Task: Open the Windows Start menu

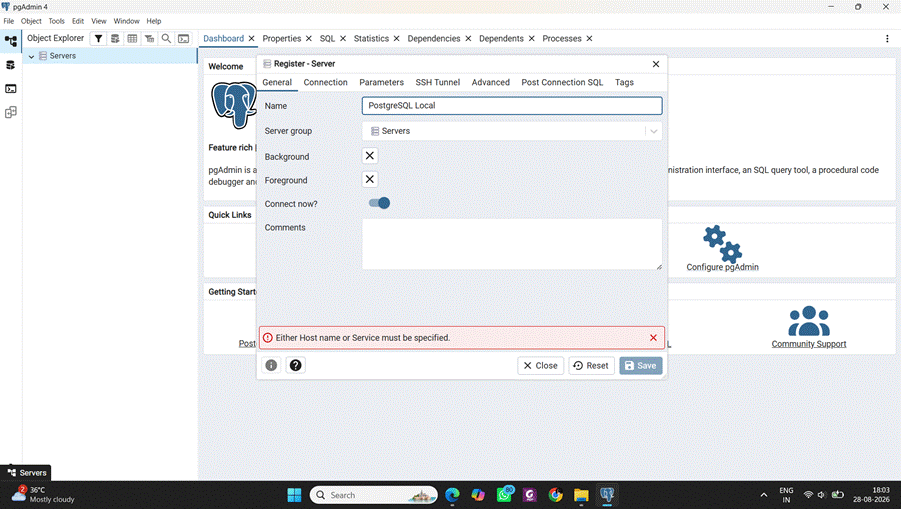Action: pyautogui.click(x=294, y=495)
